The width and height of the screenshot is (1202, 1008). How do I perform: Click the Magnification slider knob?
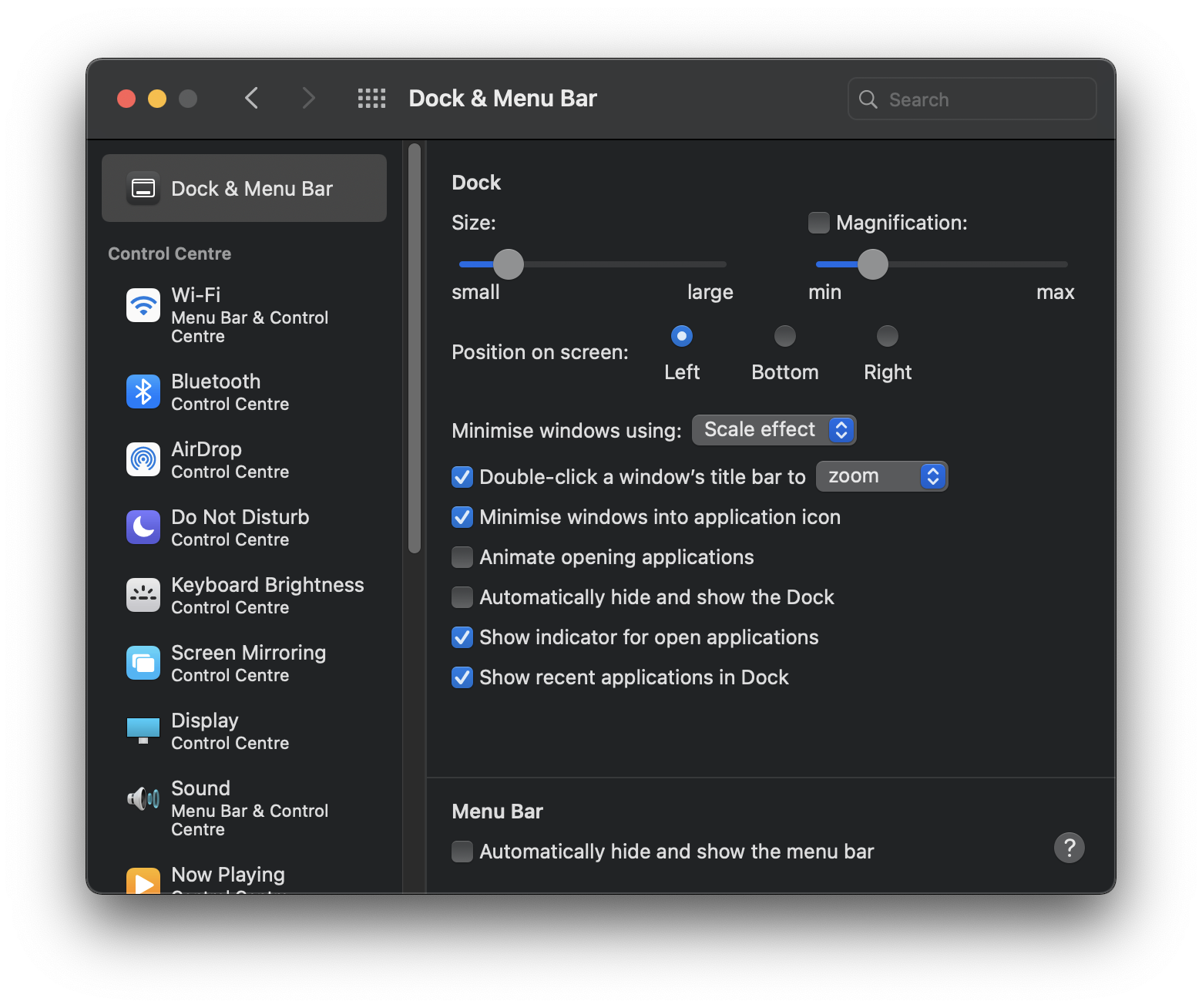coord(873,264)
